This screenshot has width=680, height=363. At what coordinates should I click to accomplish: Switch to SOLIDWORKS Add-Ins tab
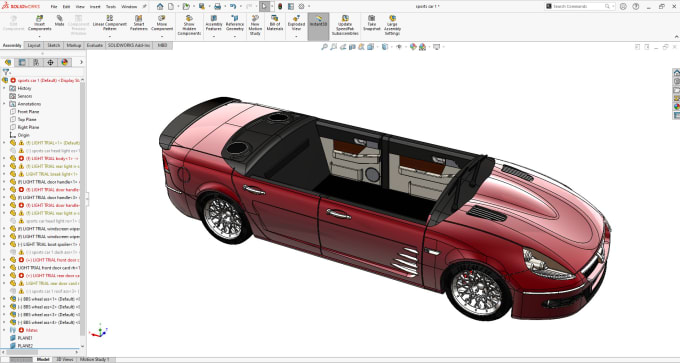[129, 45]
